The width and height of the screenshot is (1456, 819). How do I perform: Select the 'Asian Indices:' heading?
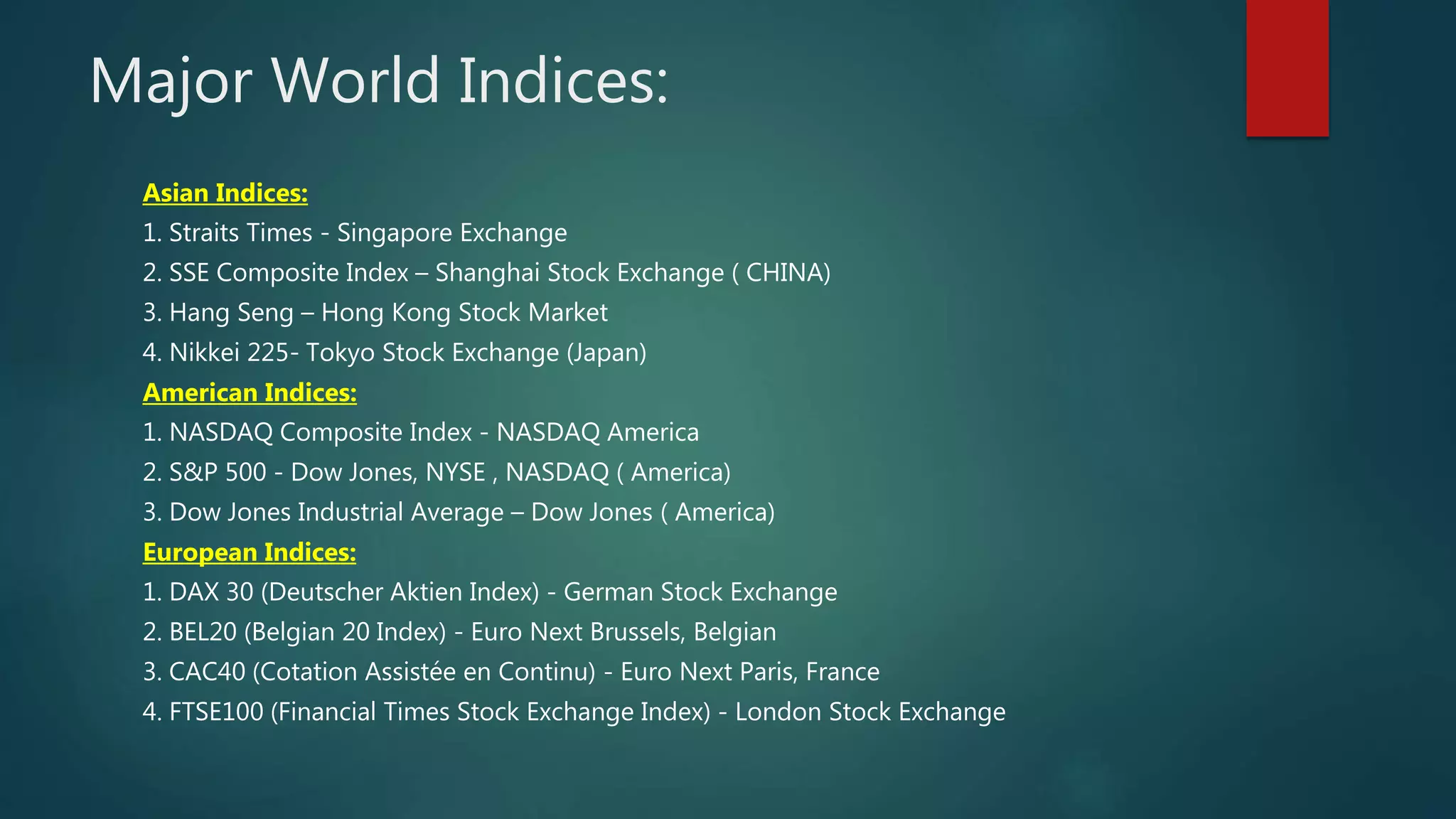click(225, 193)
